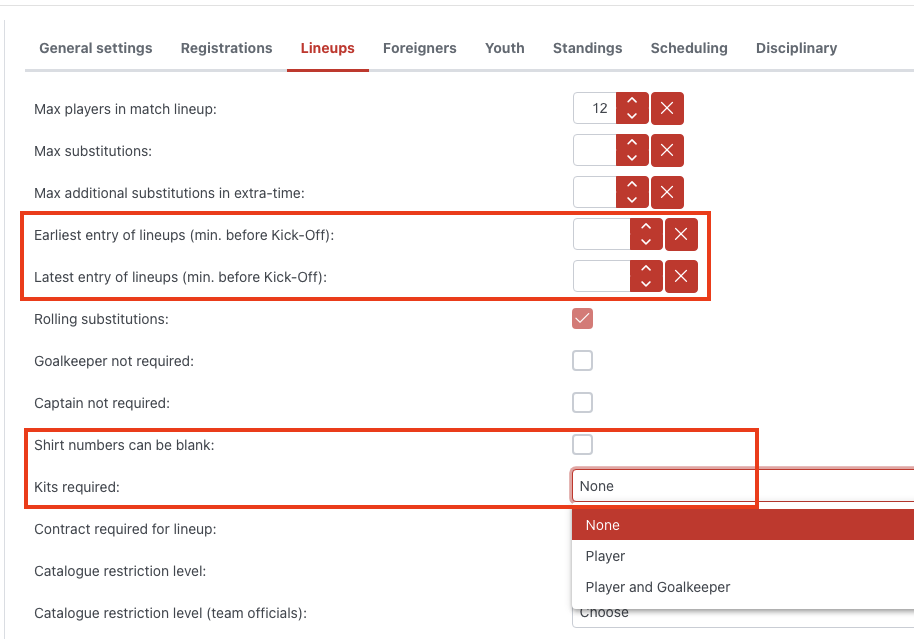Click the Max substitutions input field
This screenshot has height=639, width=914.
point(594,151)
